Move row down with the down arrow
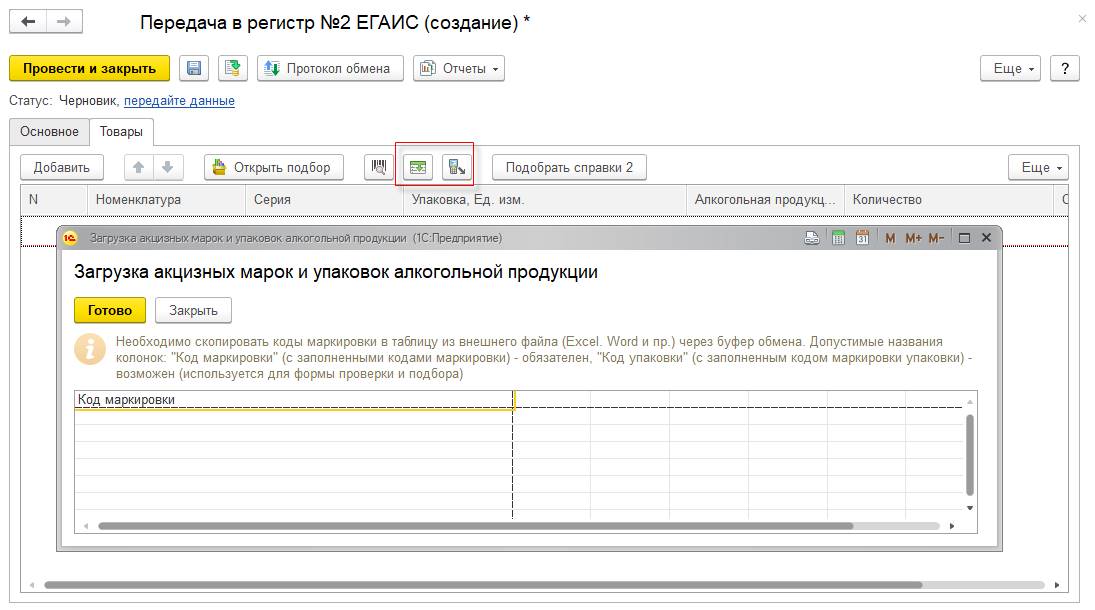1095x610 pixels. coord(168,168)
